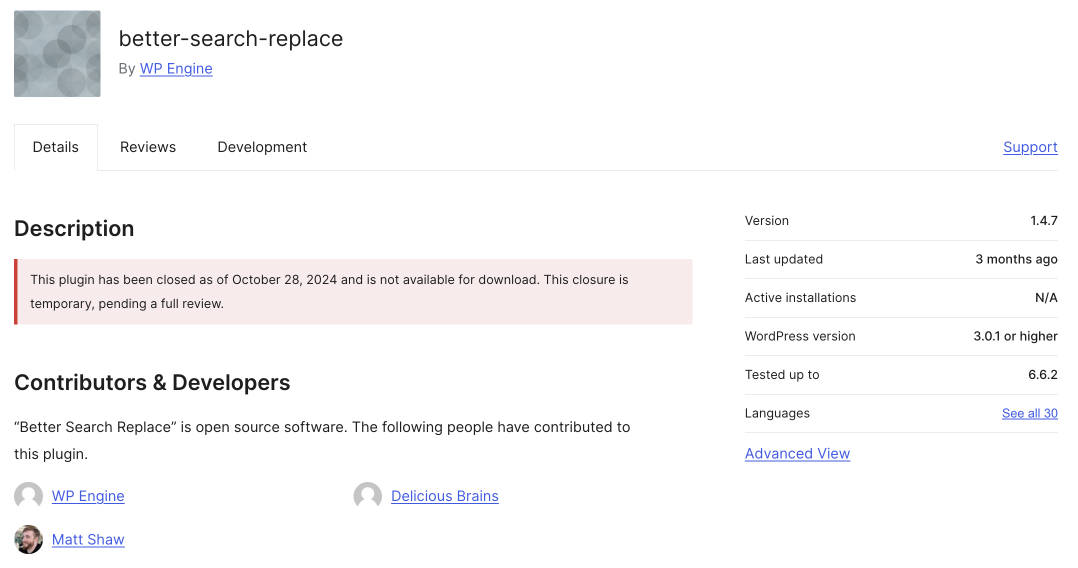Click WP Engine's gray contributor avatar
1078x568 pixels.
29,496
